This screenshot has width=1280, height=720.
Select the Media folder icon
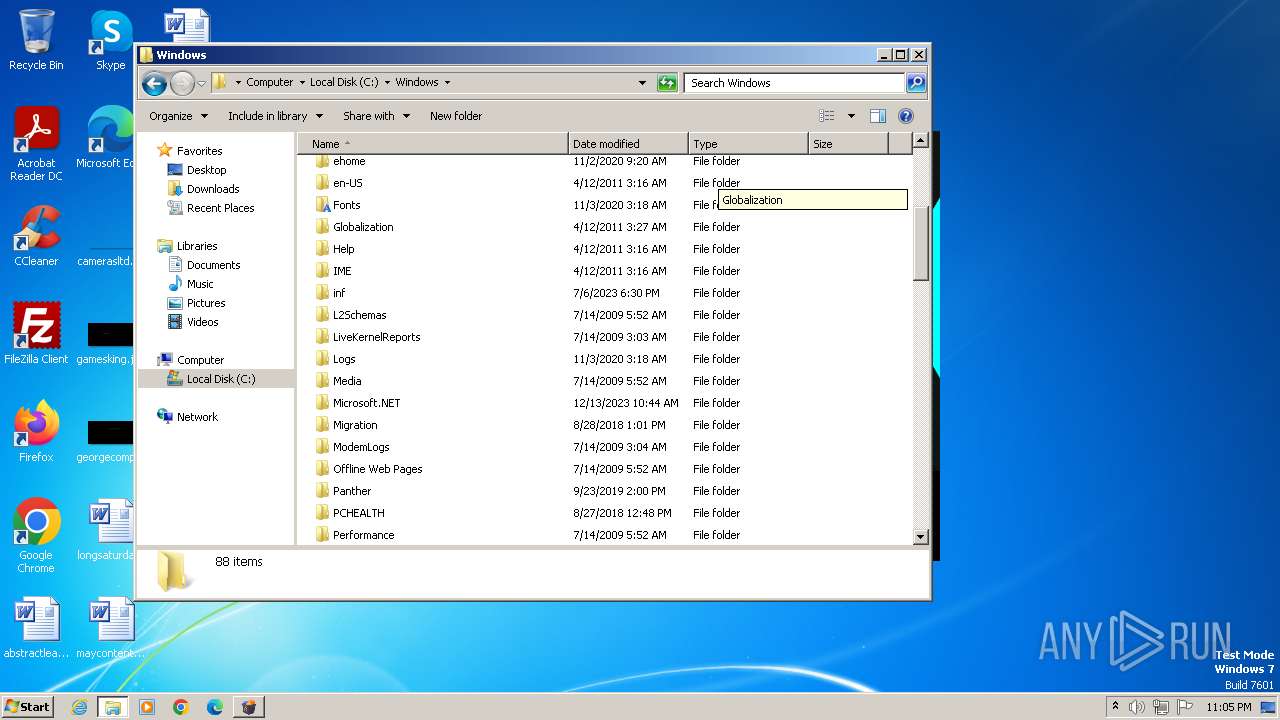point(322,381)
